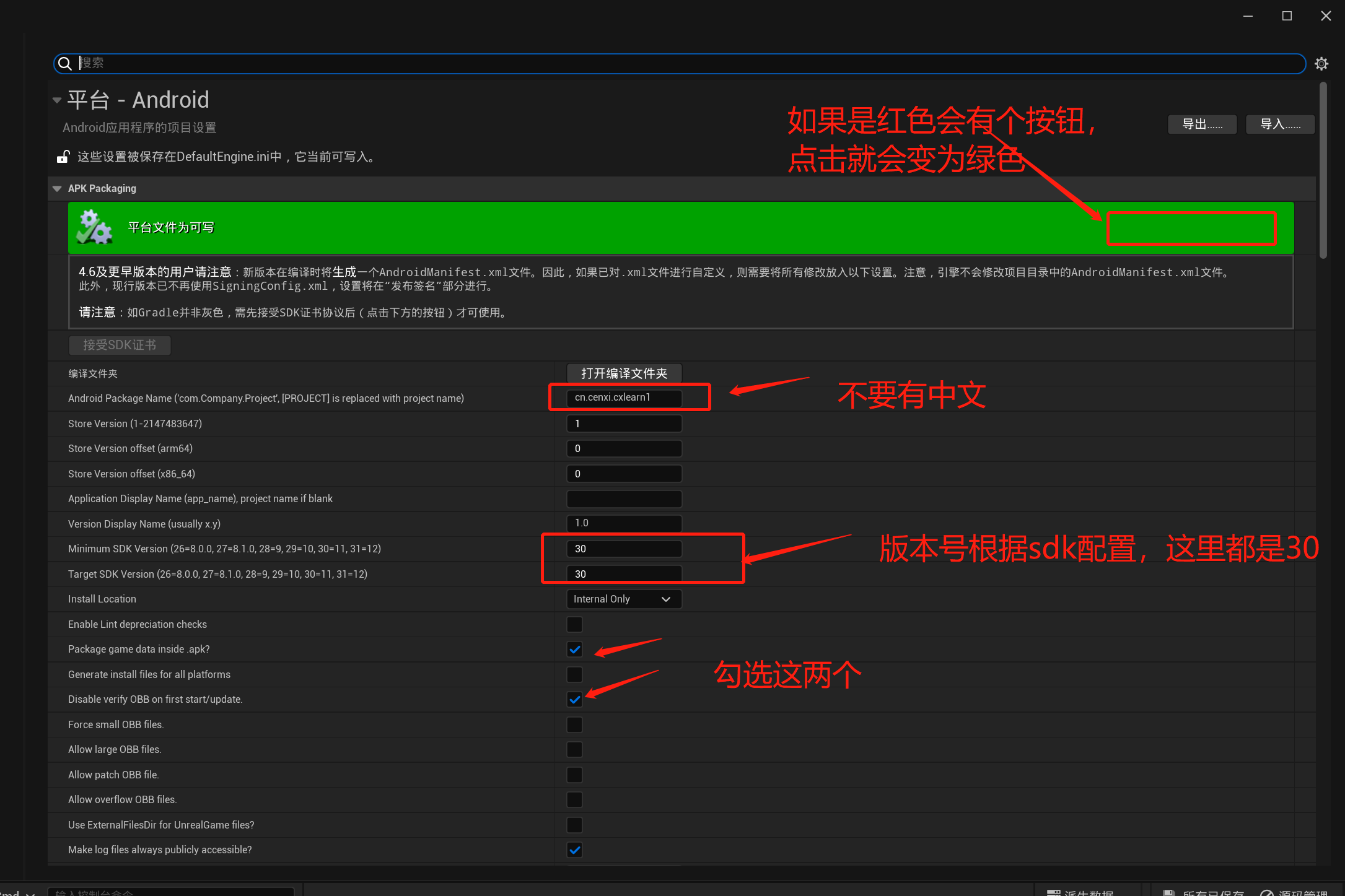Uncheck Package game data inside .apk
The height and width of the screenshot is (896, 1345).
tap(574, 649)
